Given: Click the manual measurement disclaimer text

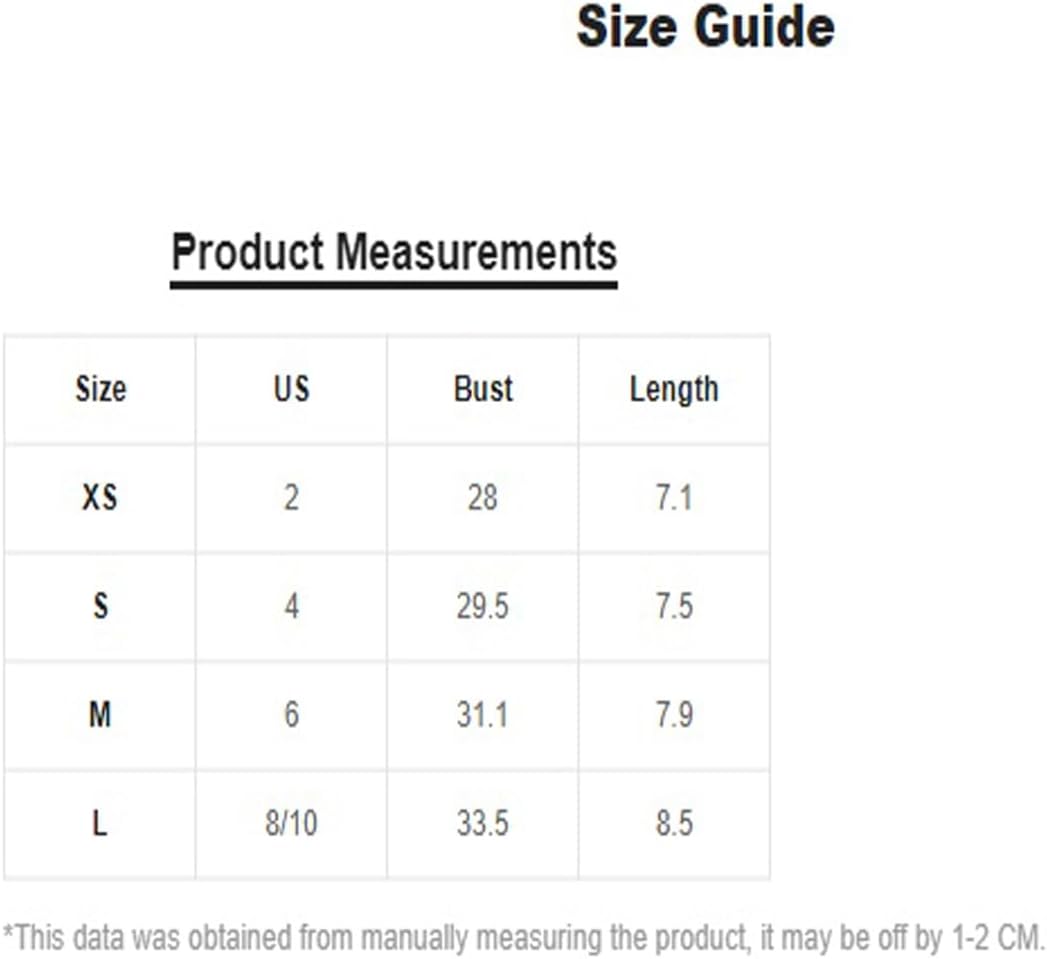Looking at the screenshot, I should tap(523, 937).
